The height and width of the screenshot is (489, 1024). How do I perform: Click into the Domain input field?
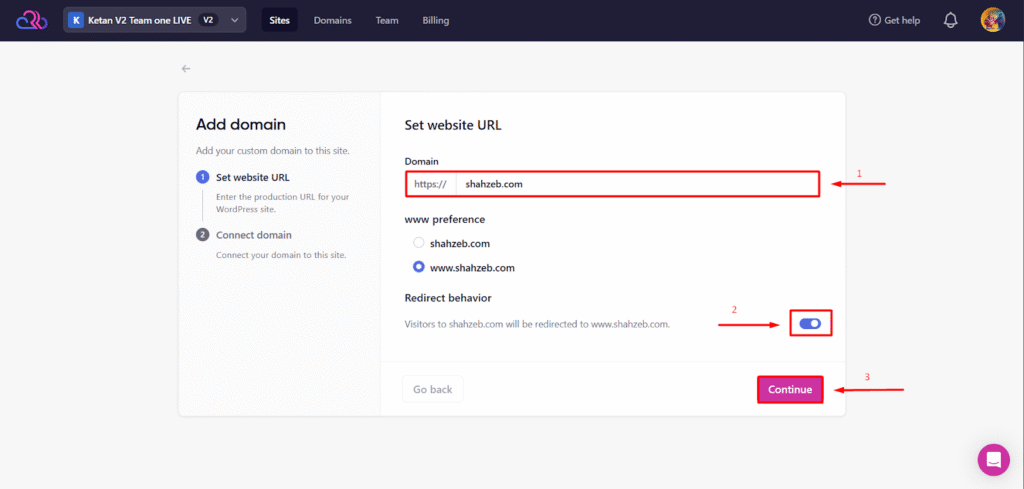click(x=635, y=184)
